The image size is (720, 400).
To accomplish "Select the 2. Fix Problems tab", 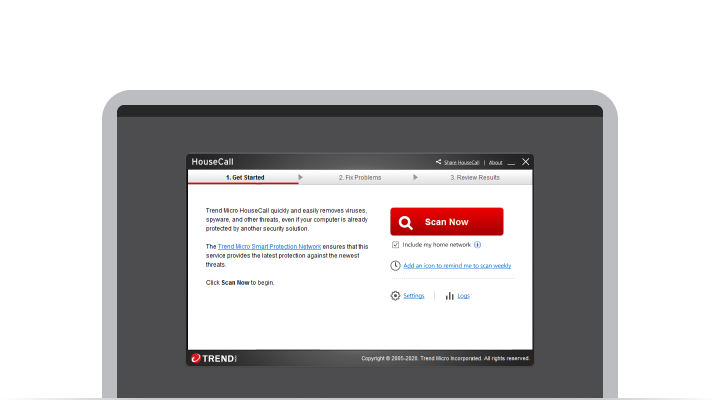I will point(360,177).
